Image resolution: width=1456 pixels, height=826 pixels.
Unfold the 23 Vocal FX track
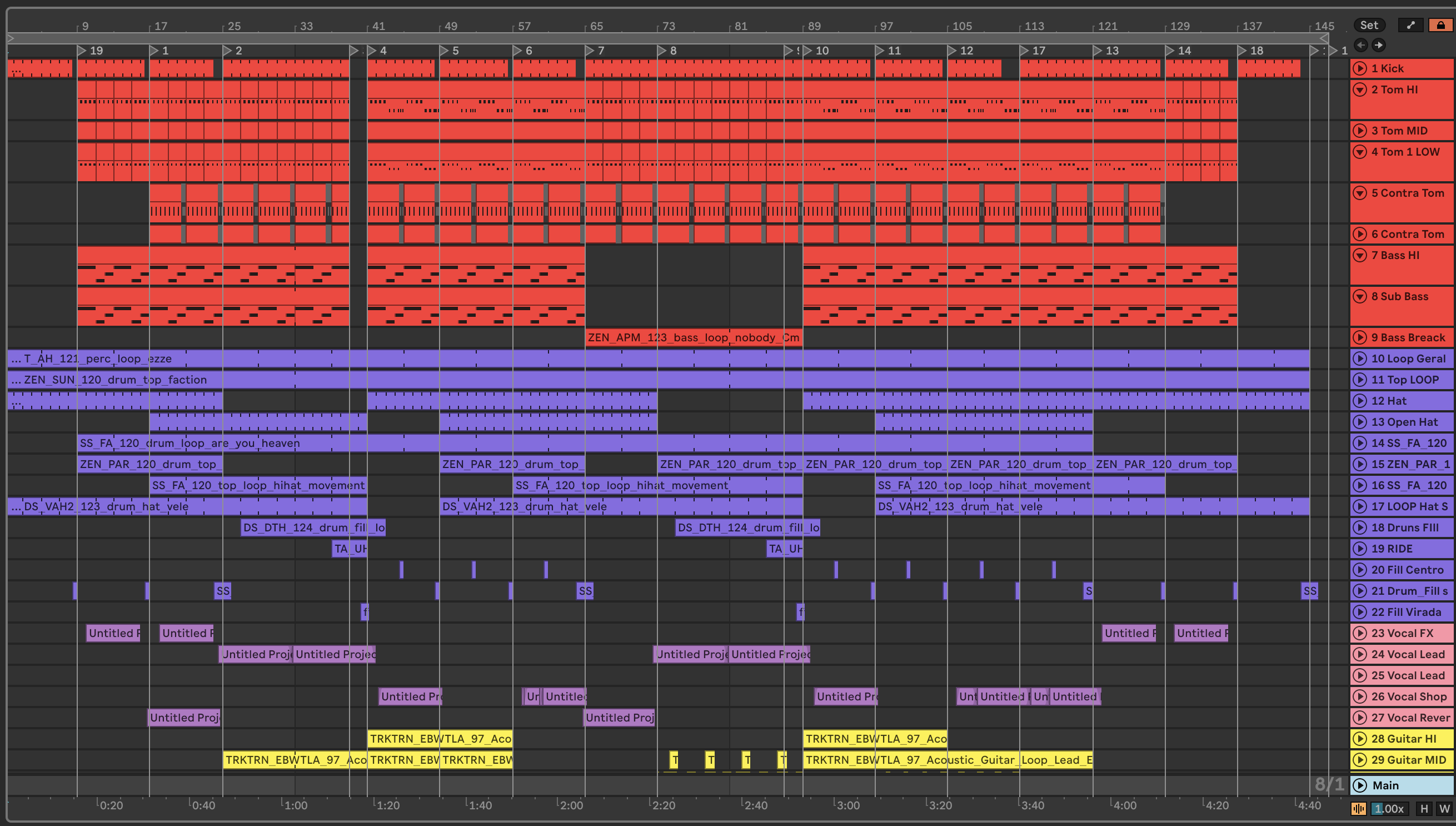pyautogui.click(x=1360, y=633)
